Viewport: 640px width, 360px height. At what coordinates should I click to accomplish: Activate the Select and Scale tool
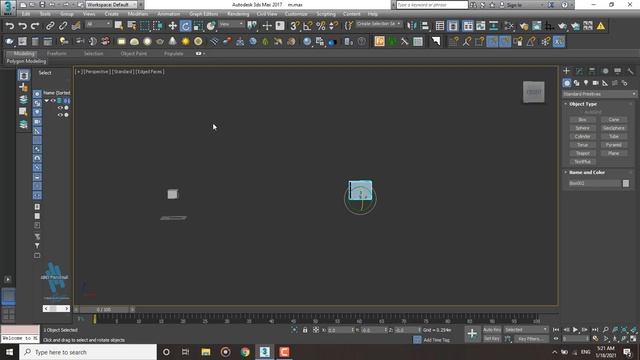[198, 26]
